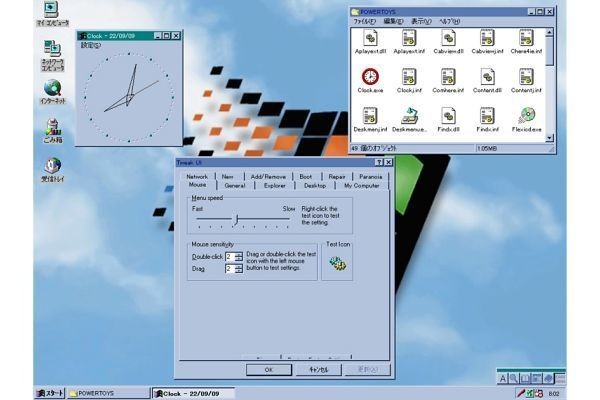Activate the Clock taskbar button
Image resolution: width=600 pixels, height=400 pixels.
pyautogui.click(x=194, y=393)
